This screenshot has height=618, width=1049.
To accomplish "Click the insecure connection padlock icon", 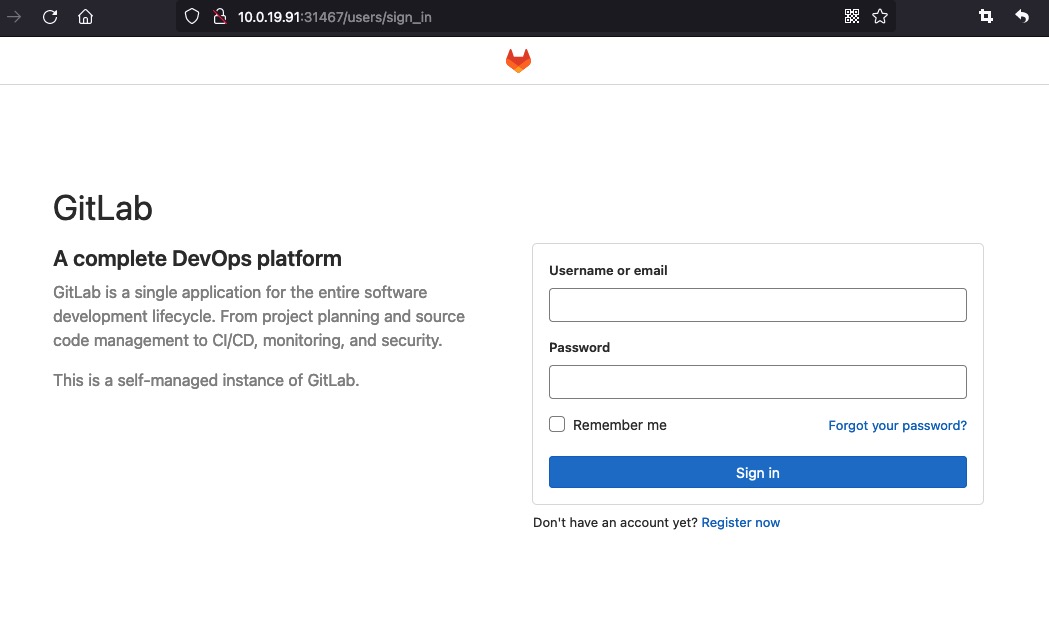I will click(219, 17).
